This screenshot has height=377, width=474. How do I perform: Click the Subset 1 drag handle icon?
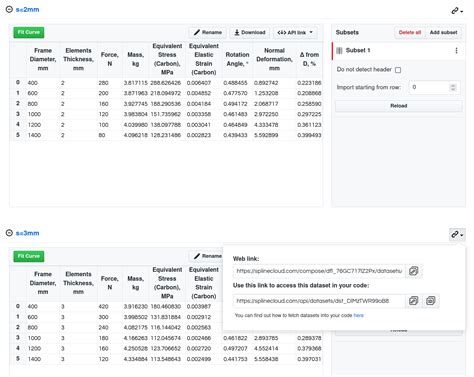click(339, 51)
